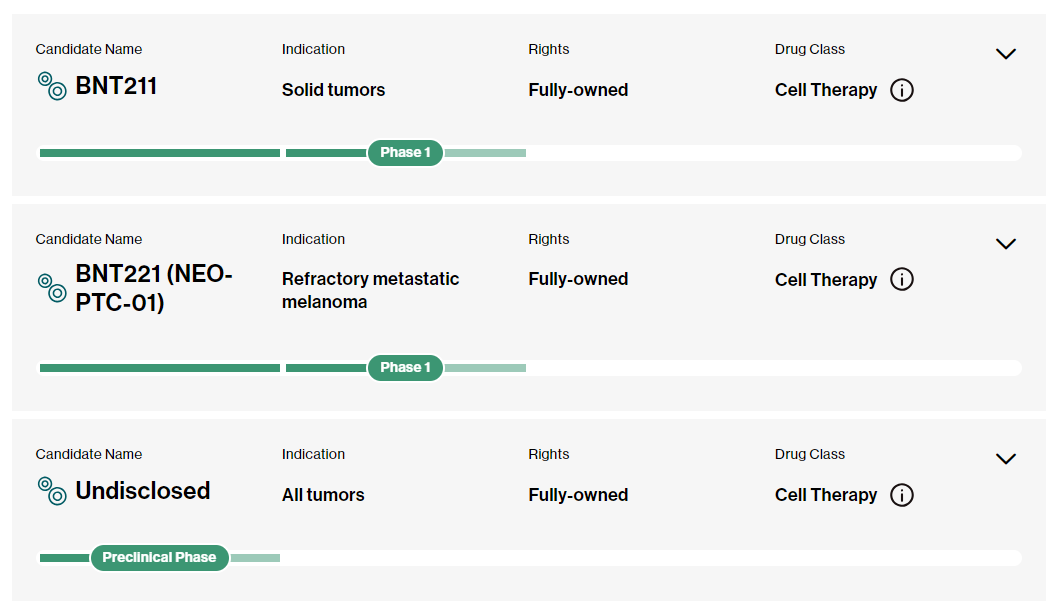Click the Undisclosed candidate name
The height and width of the screenshot is (614, 1060).
[x=142, y=491]
